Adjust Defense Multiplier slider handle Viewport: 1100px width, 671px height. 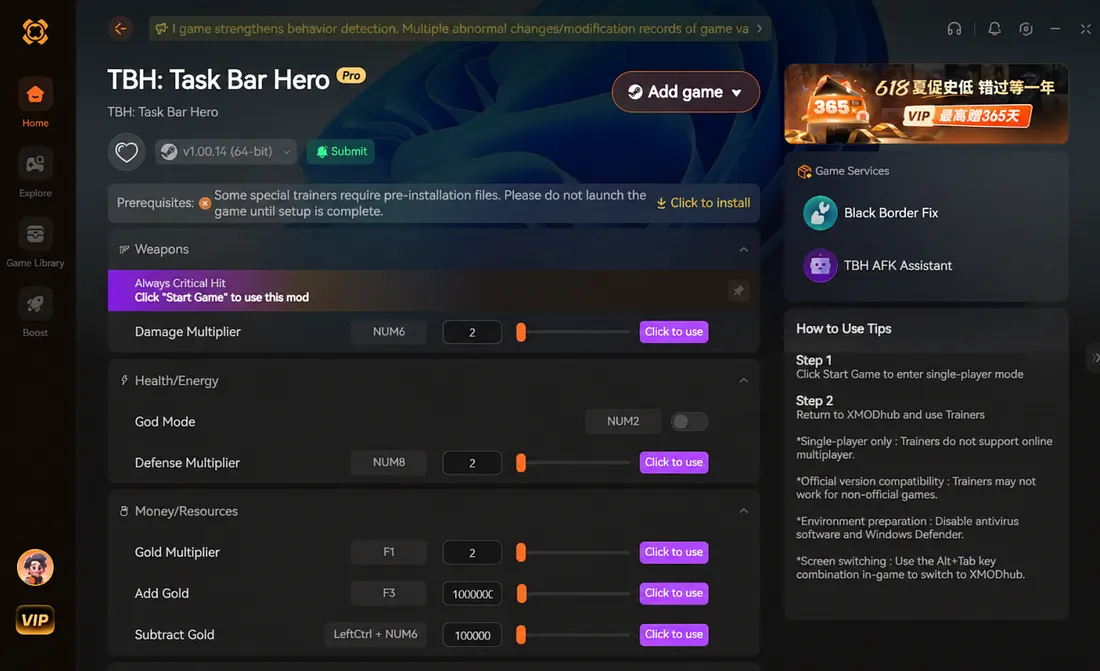pyautogui.click(x=521, y=463)
